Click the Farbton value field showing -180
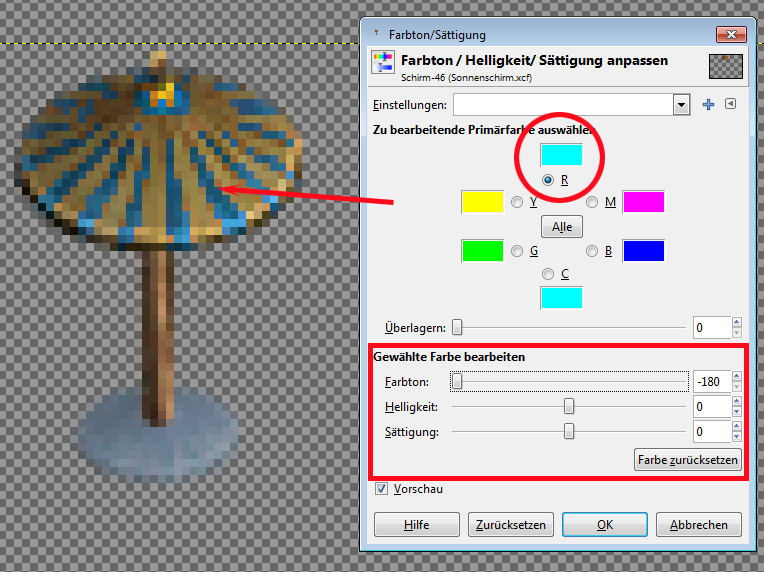Screen dimensions: 764x572 [712, 381]
